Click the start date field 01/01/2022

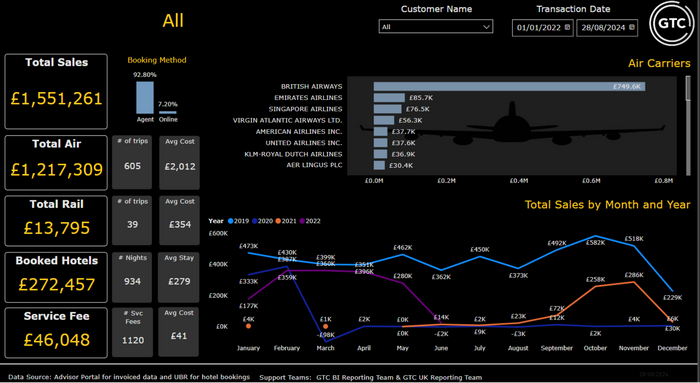[x=542, y=28]
